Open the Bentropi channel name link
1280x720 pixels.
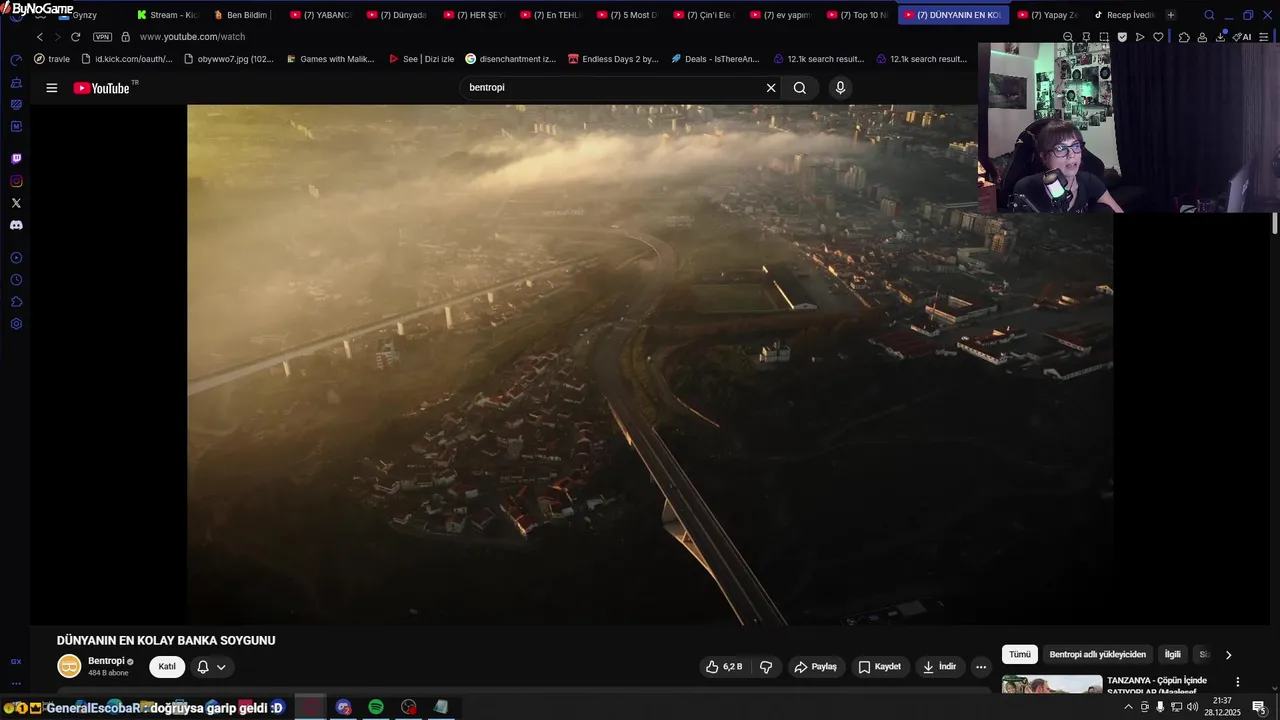click(106, 661)
